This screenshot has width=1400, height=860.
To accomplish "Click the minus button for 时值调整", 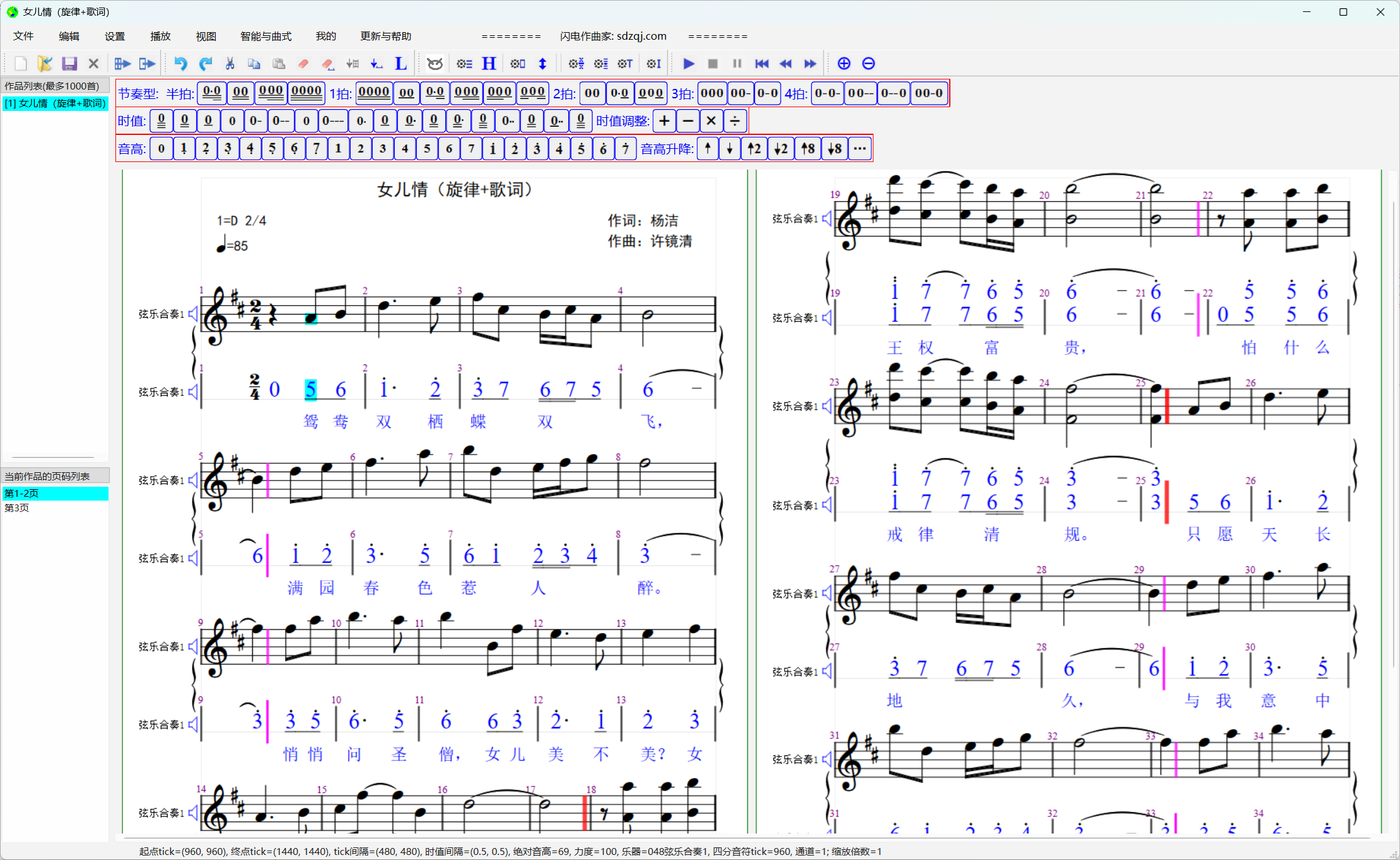I will [688, 121].
